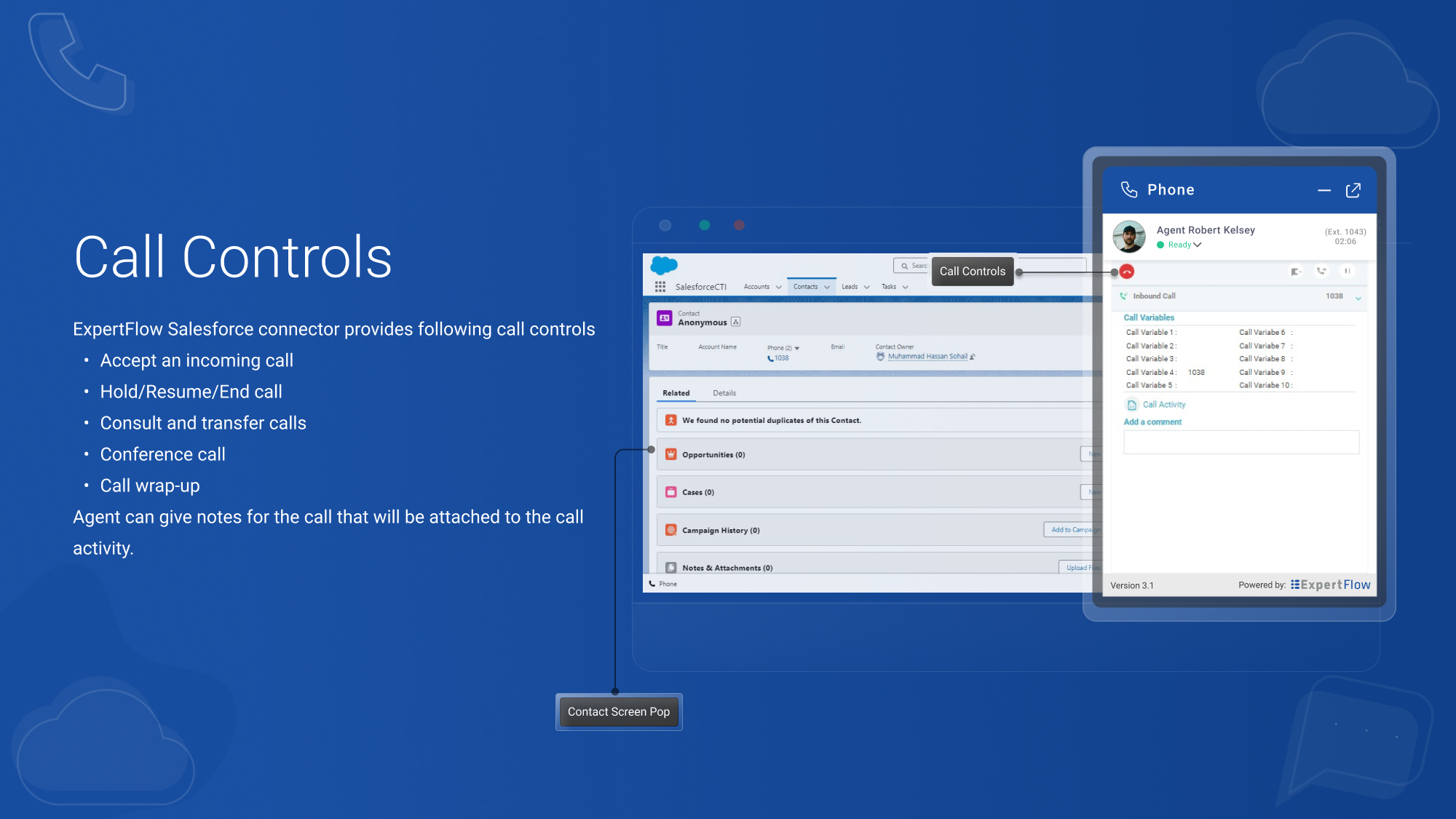Switch to the Details tab
1456x819 pixels.
724,393
